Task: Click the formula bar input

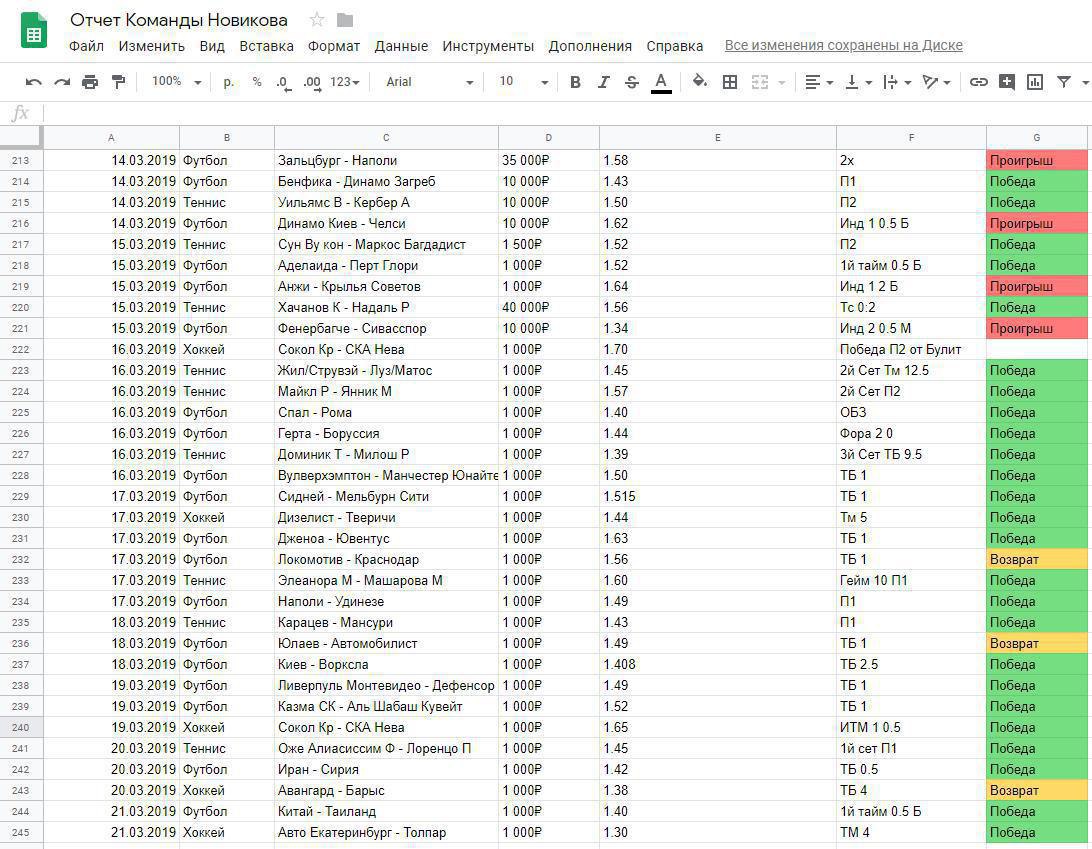Action: coord(567,113)
